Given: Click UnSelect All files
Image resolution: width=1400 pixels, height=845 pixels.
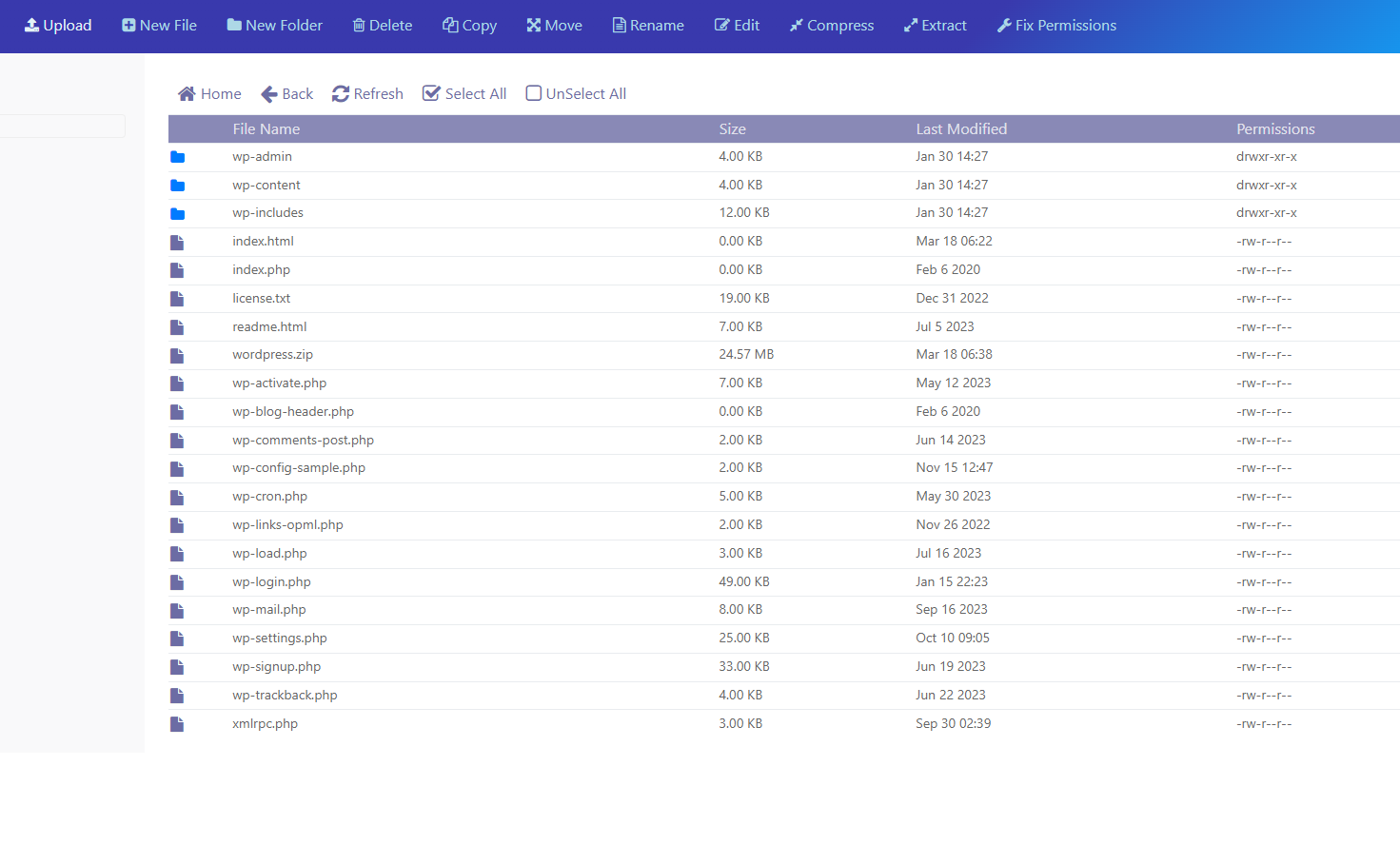Looking at the screenshot, I should 576,93.
